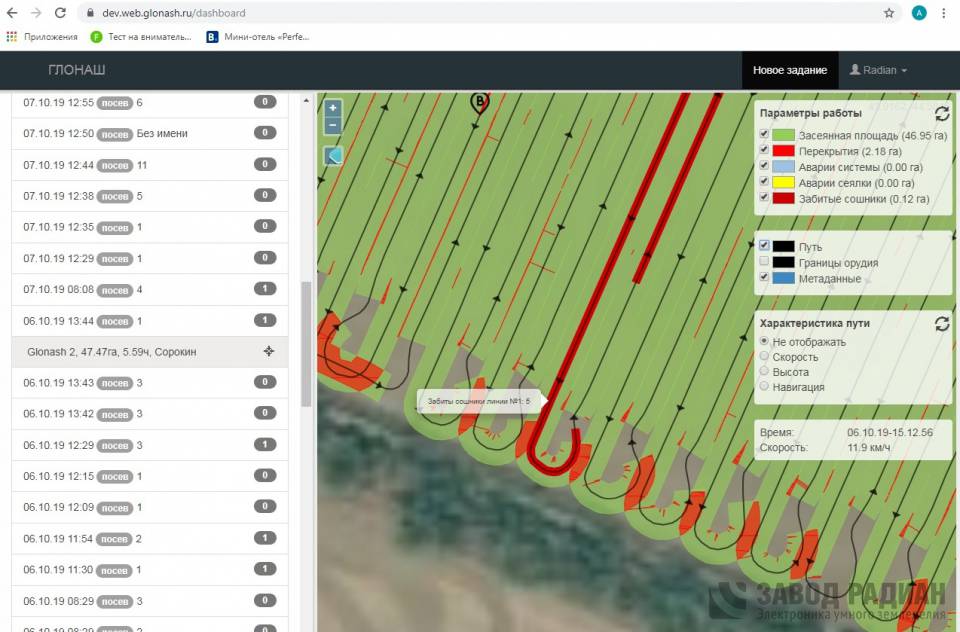Screen dimensions: 960x632
Task: Disable the Путь checkbox
Action: 763,246
